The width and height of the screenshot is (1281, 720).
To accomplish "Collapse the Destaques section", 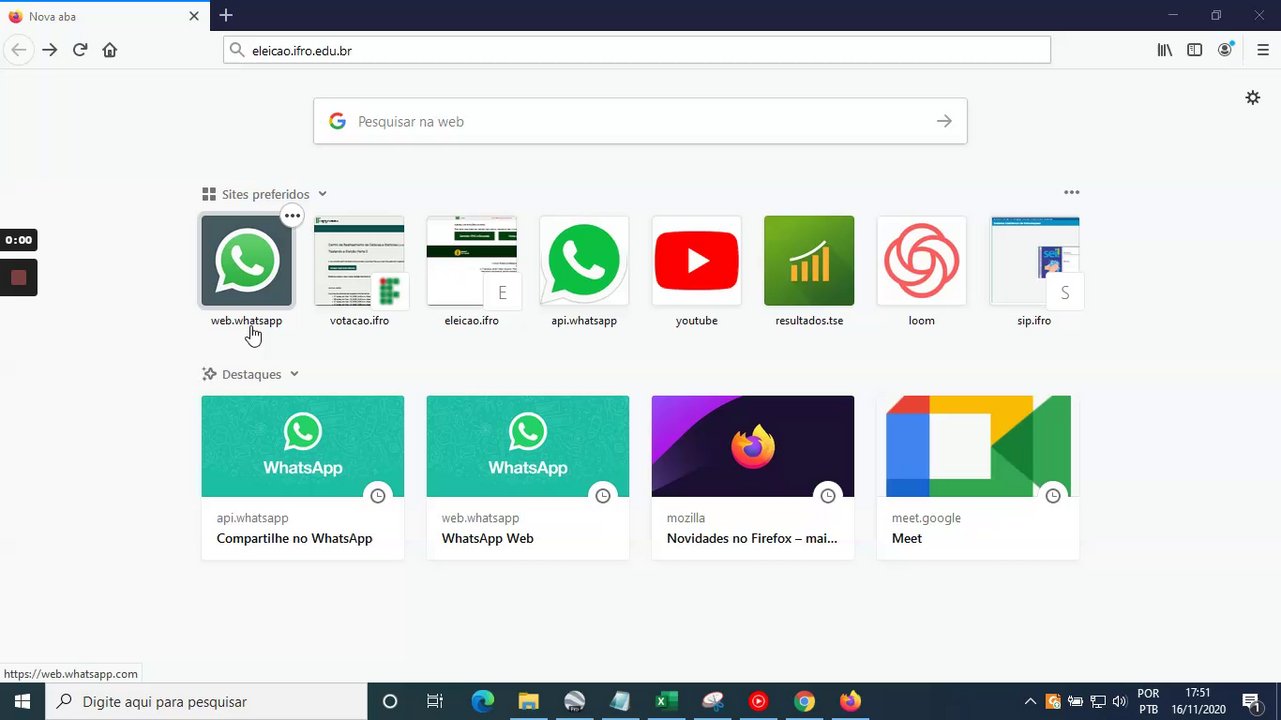I will pos(294,374).
